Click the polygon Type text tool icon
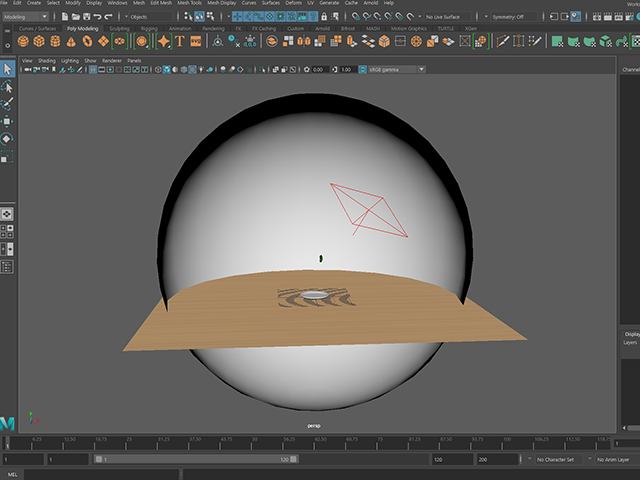640x480 pixels. [x=180, y=41]
